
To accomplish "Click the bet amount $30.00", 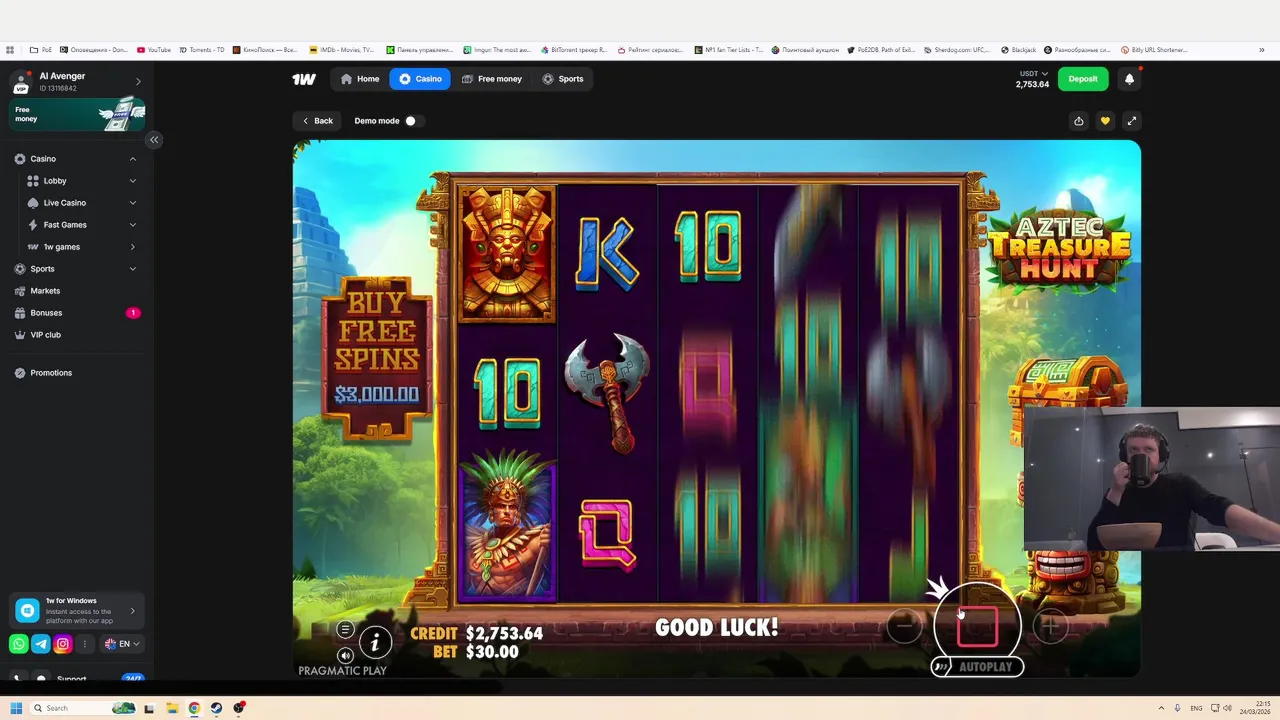I will tap(492, 652).
